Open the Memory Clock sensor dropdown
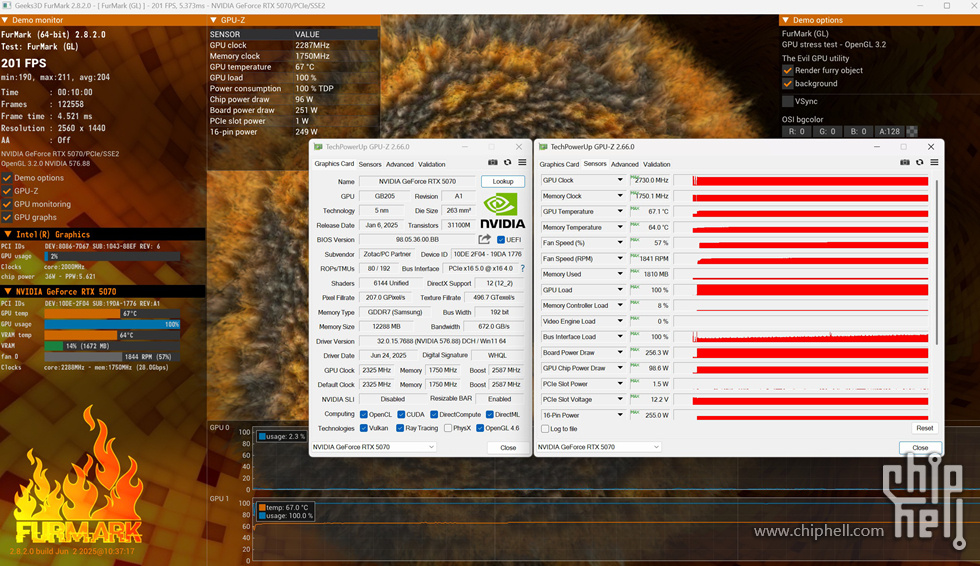Viewport: 980px width, 566px height. point(620,196)
